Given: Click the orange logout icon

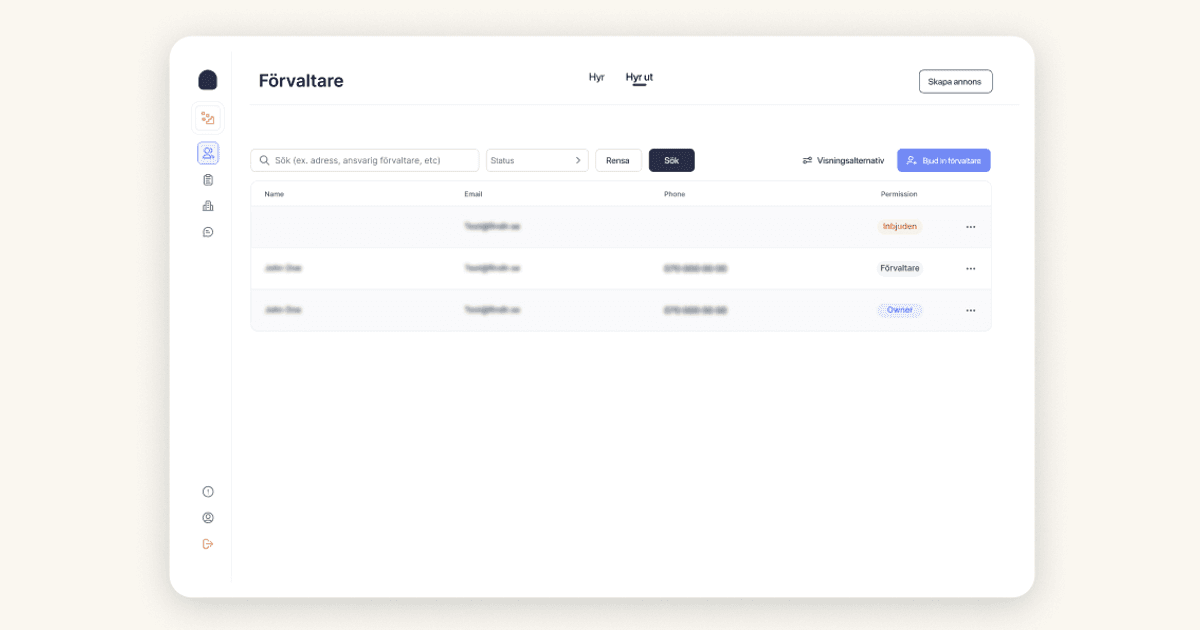Looking at the screenshot, I should [x=208, y=544].
